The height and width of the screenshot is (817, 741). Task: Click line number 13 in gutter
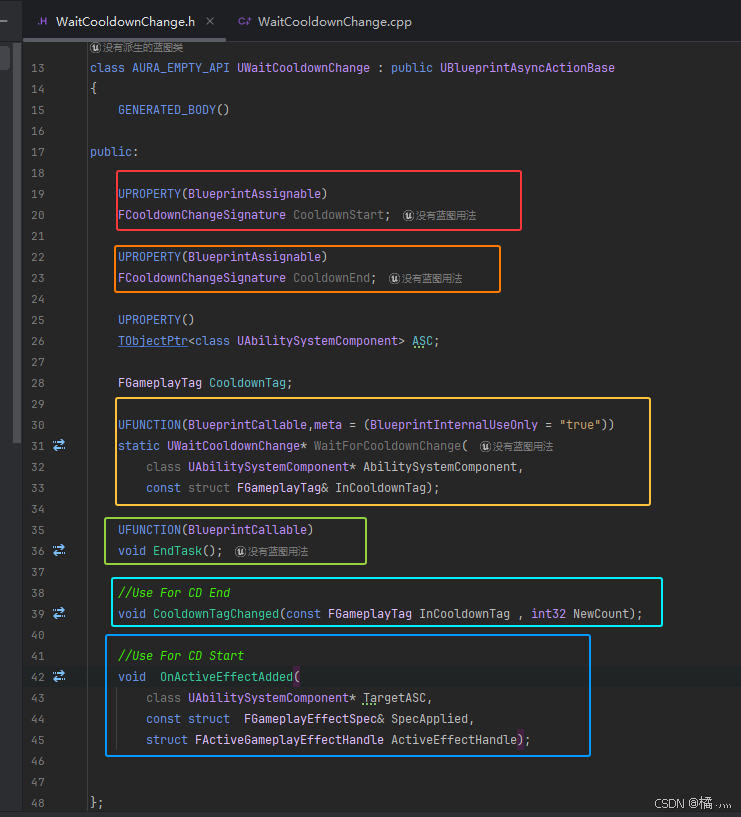pos(38,68)
